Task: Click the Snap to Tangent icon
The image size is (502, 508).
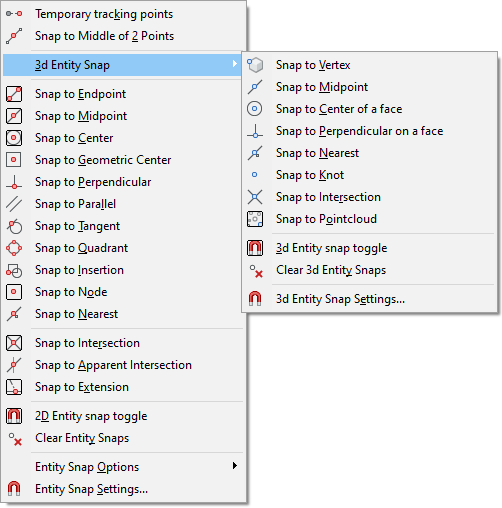Action: pyautogui.click(x=14, y=226)
